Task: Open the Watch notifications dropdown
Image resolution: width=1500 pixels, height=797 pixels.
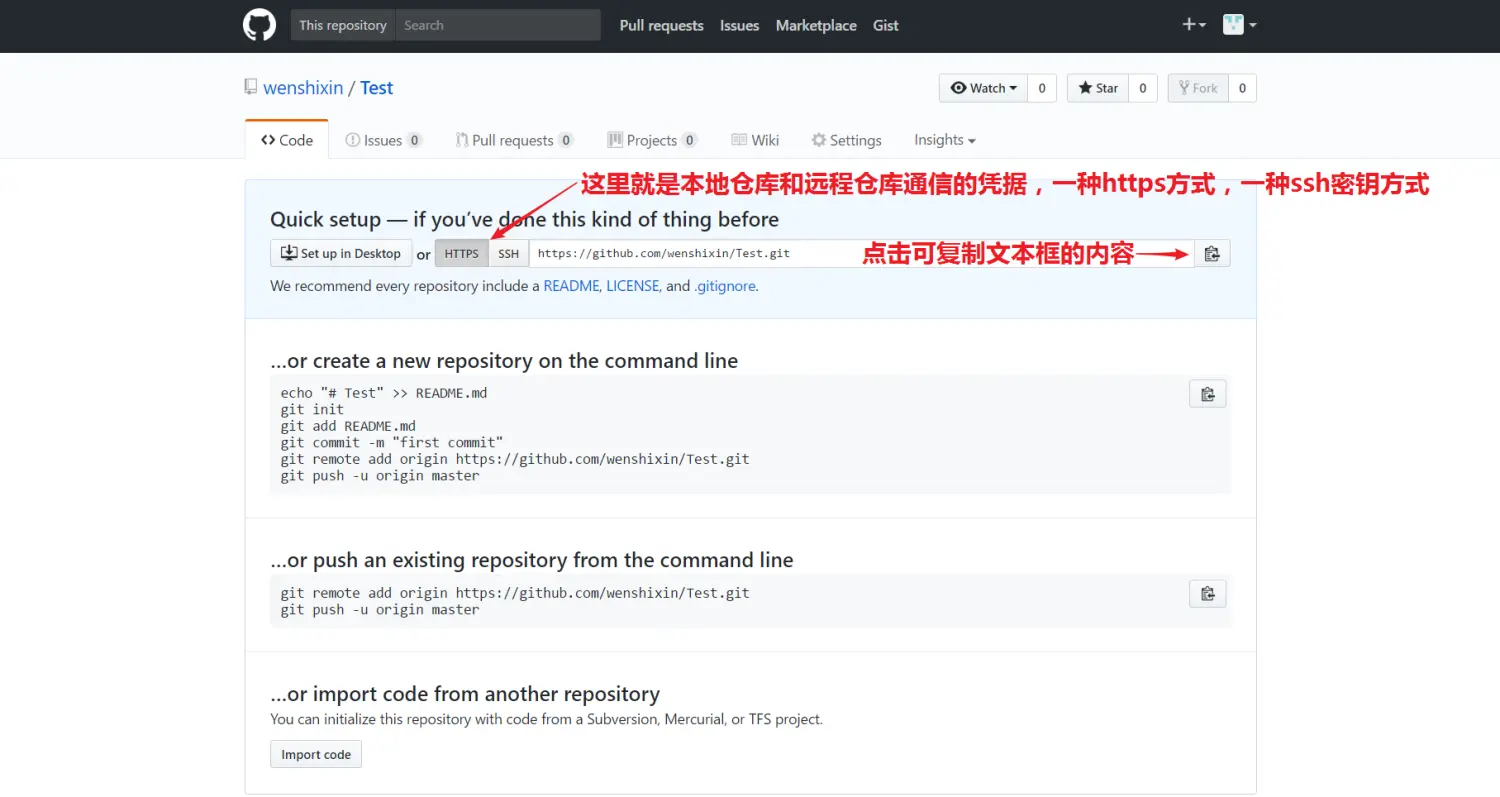Action: click(x=983, y=88)
